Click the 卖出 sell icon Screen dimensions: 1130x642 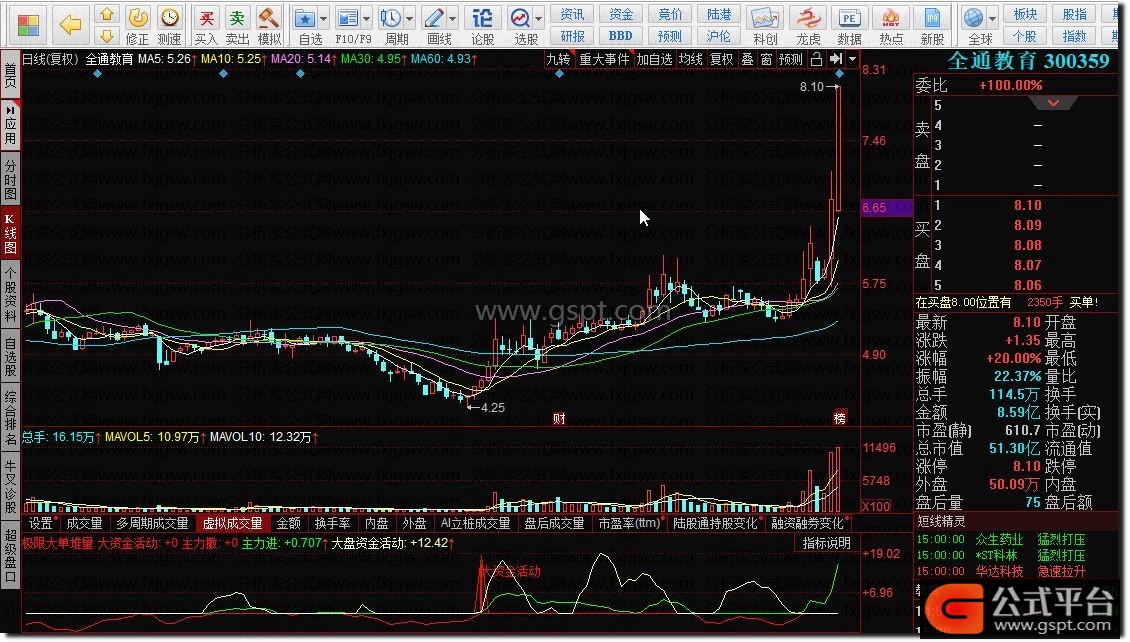(x=237, y=26)
